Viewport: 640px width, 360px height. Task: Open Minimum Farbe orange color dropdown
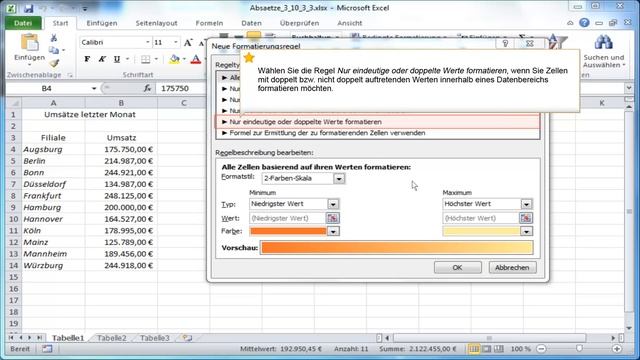click(333, 231)
